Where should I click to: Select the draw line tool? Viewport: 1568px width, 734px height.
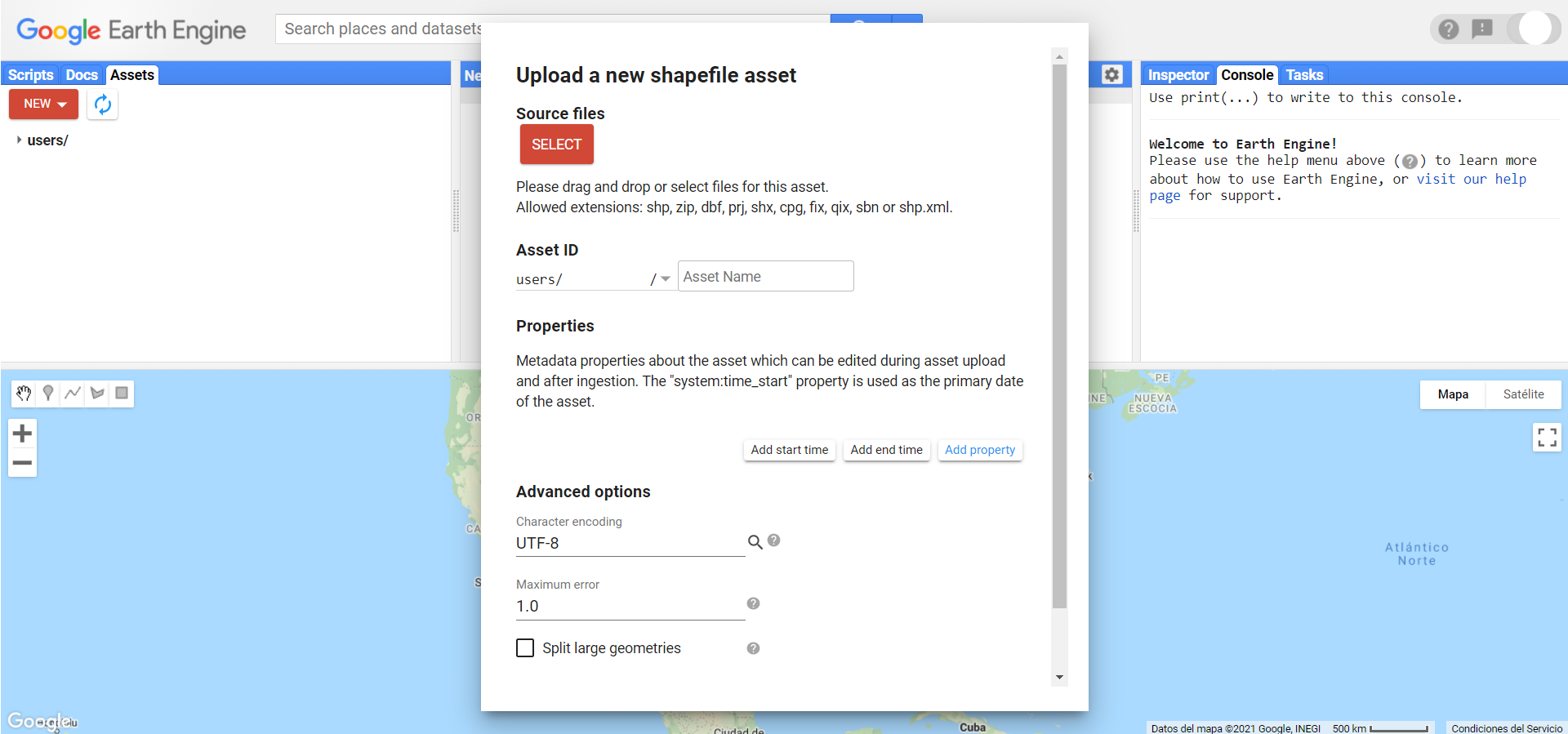73,394
